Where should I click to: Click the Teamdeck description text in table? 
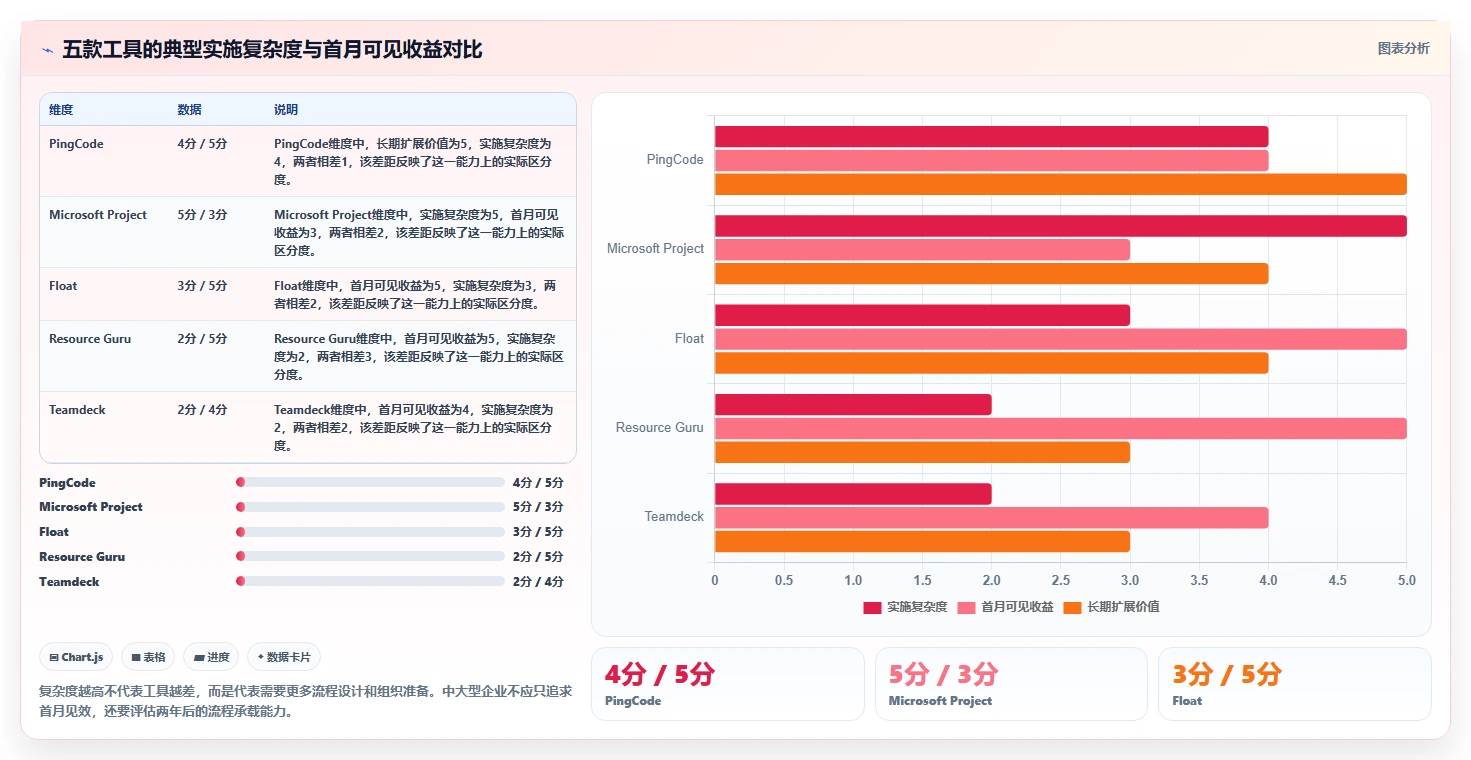[414, 428]
